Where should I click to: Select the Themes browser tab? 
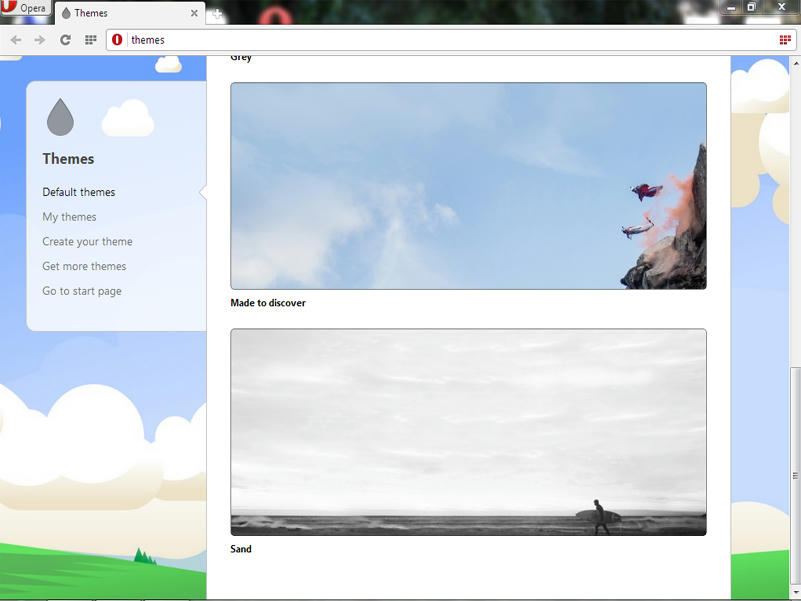coord(129,13)
